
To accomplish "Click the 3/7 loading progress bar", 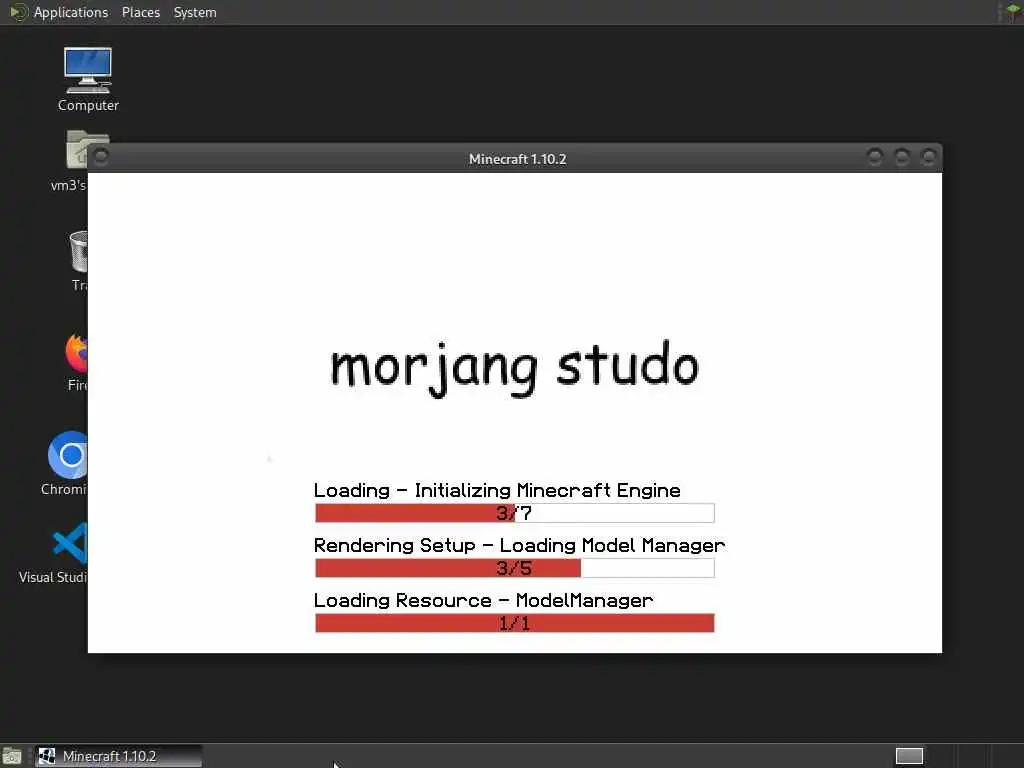I will point(515,513).
